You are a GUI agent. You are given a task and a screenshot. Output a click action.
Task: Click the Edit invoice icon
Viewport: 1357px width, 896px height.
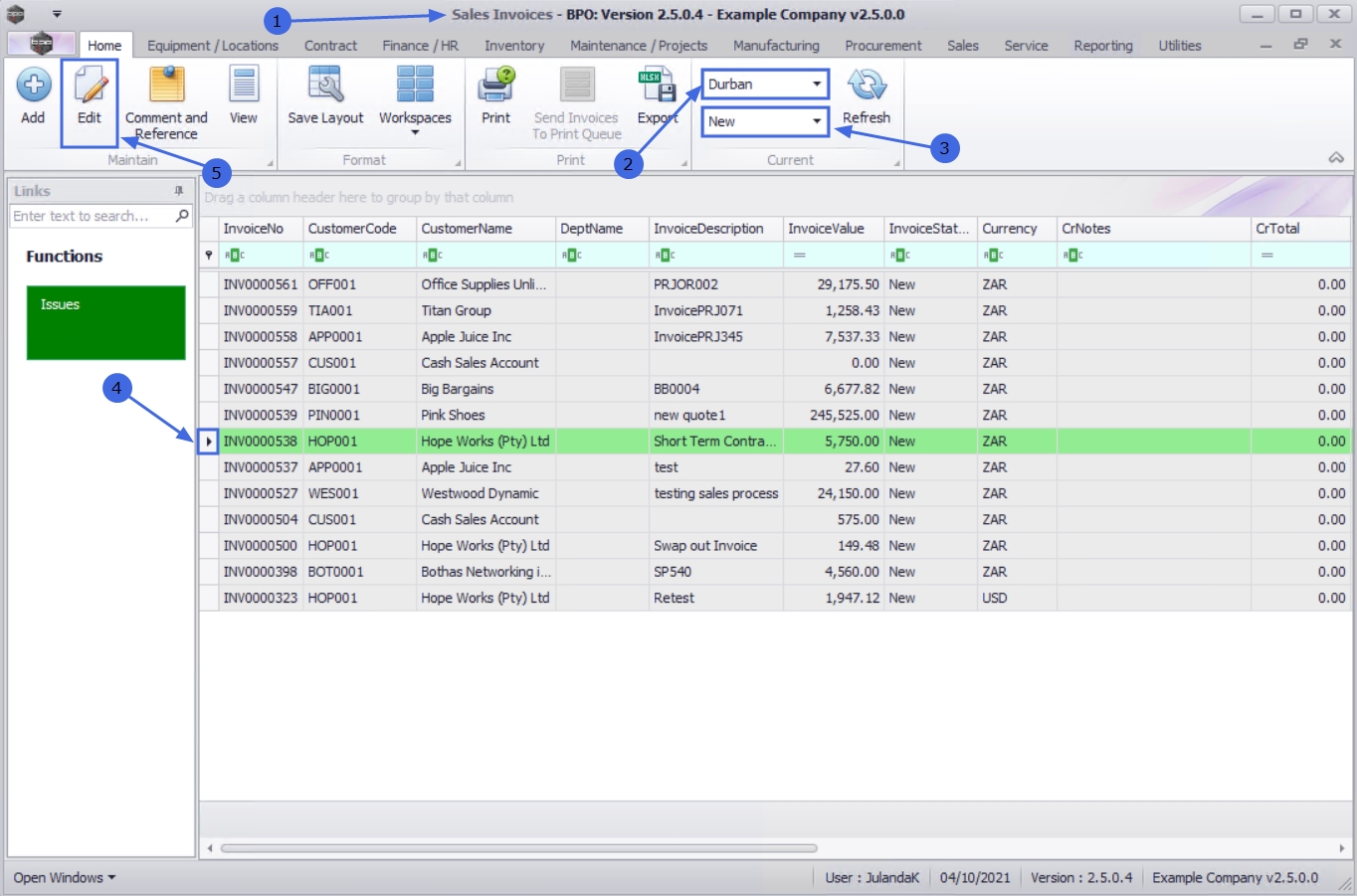90,86
